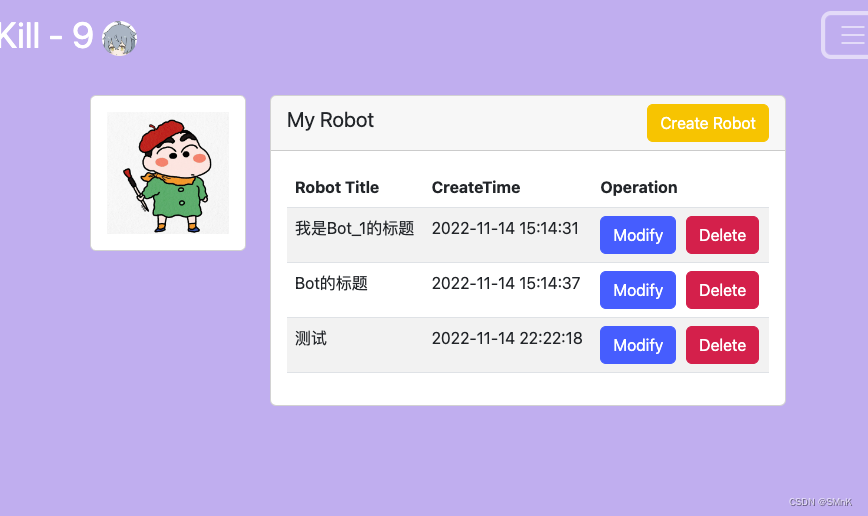Modify the robot '我是Bot_1的标题'
Viewport: 868px width, 516px height.
click(638, 235)
